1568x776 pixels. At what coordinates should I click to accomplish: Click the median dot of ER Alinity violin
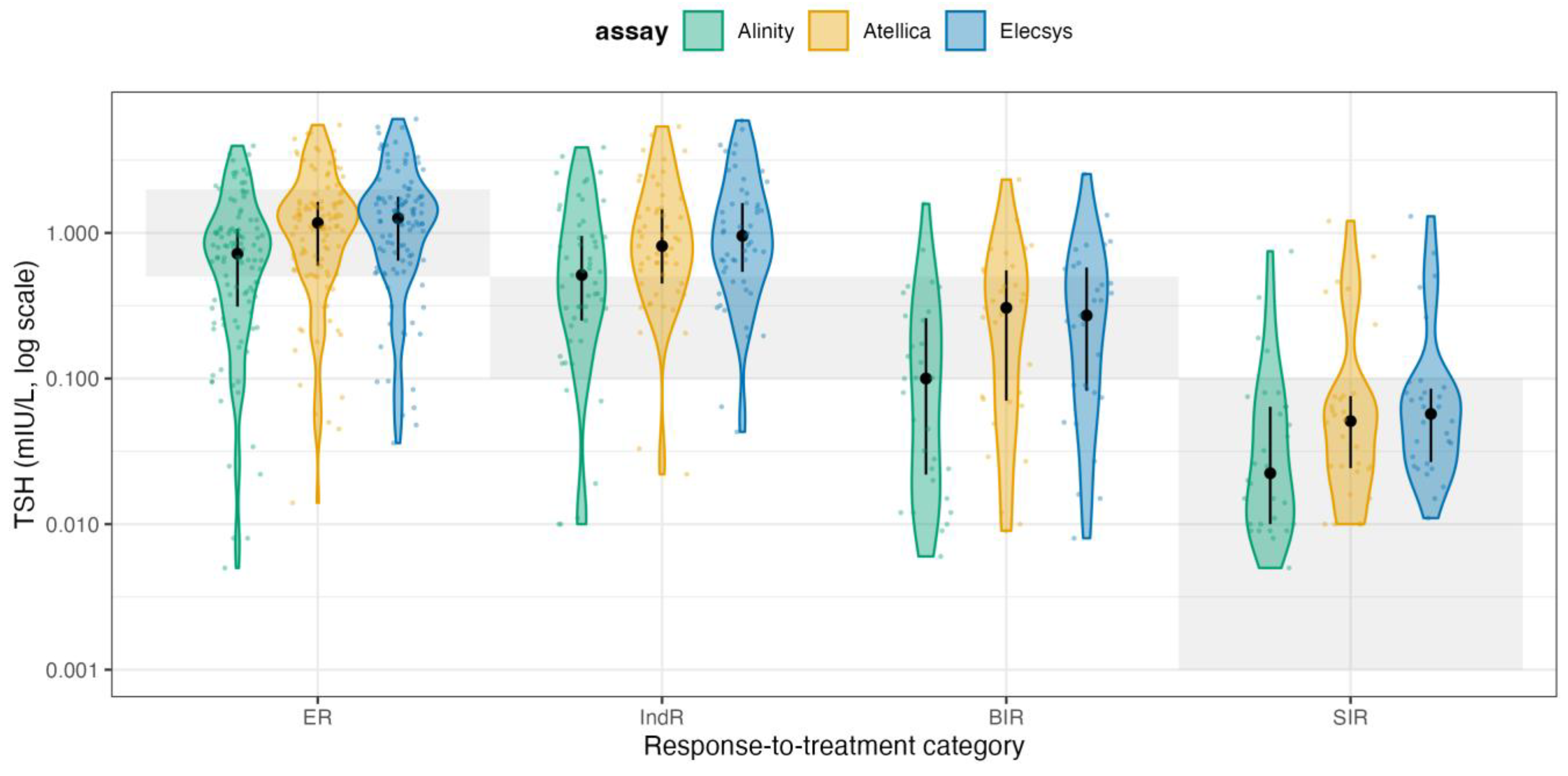coord(237,253)
